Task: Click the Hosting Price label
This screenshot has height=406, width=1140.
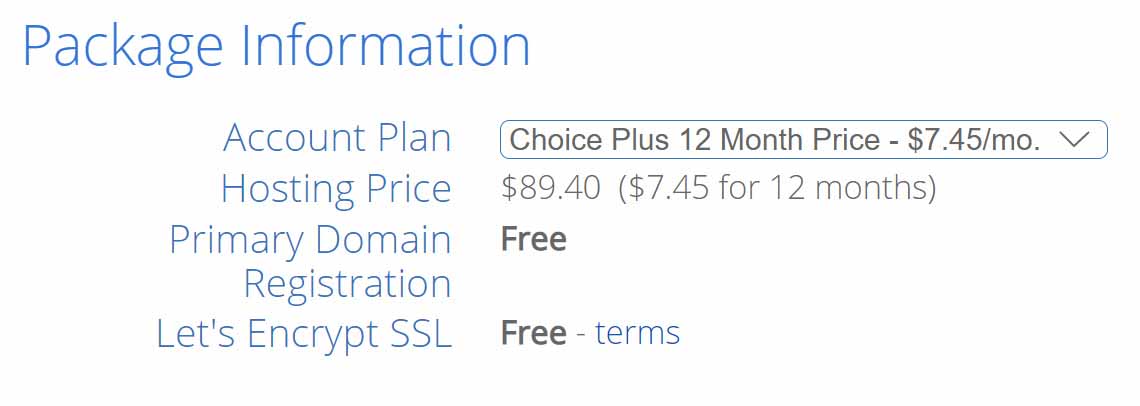Action: [x=336, y=189]
